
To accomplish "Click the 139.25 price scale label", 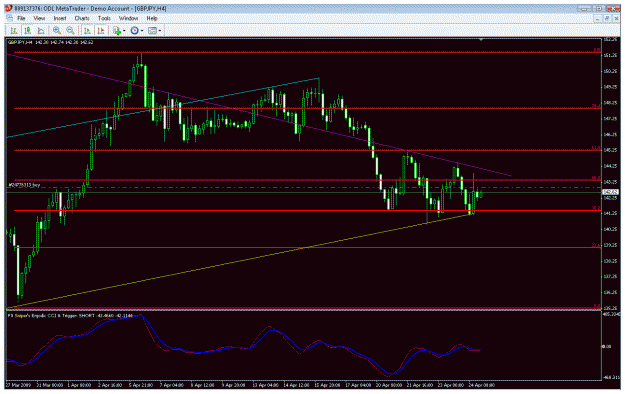I will click(x=610, y=245).
